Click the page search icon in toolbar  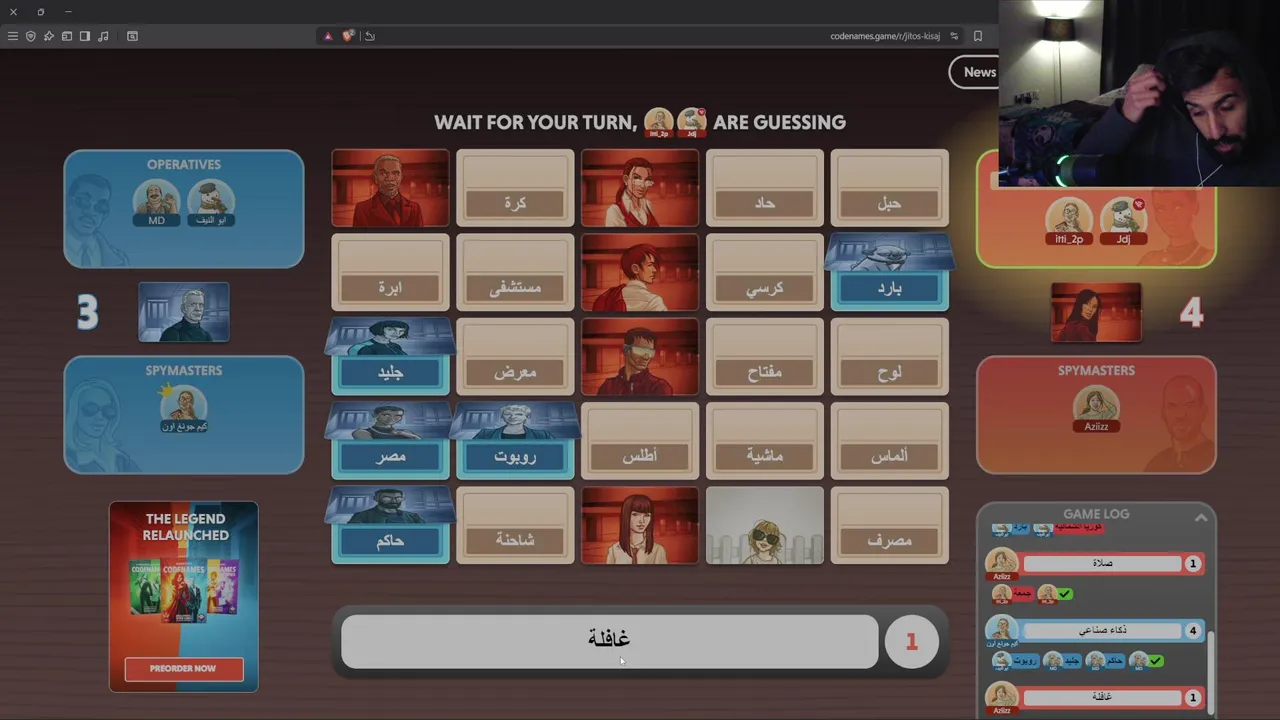point(132,36)
